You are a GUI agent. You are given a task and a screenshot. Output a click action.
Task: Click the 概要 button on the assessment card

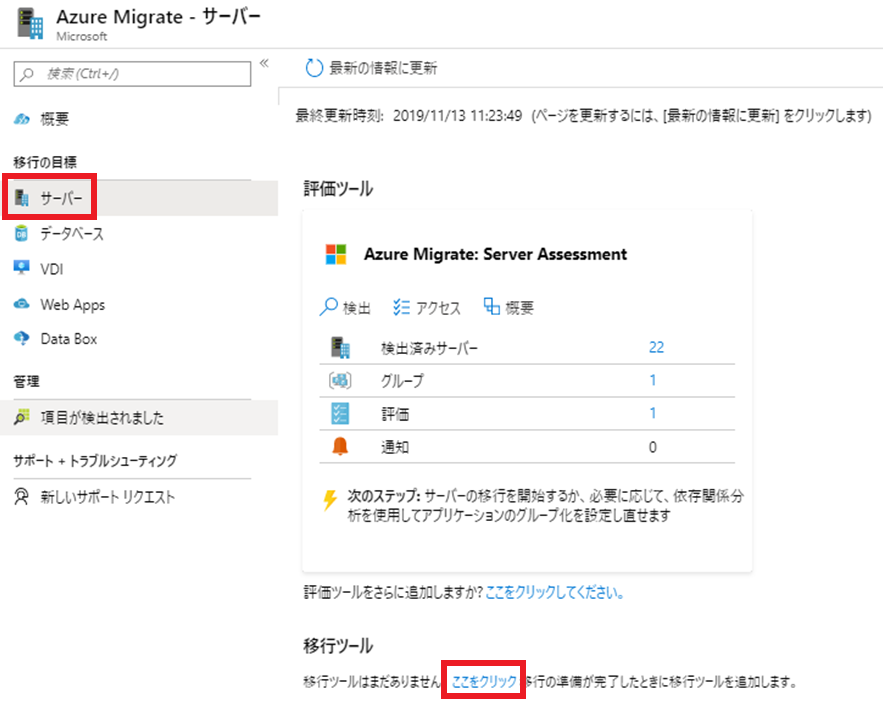click(x=519, y=308)
